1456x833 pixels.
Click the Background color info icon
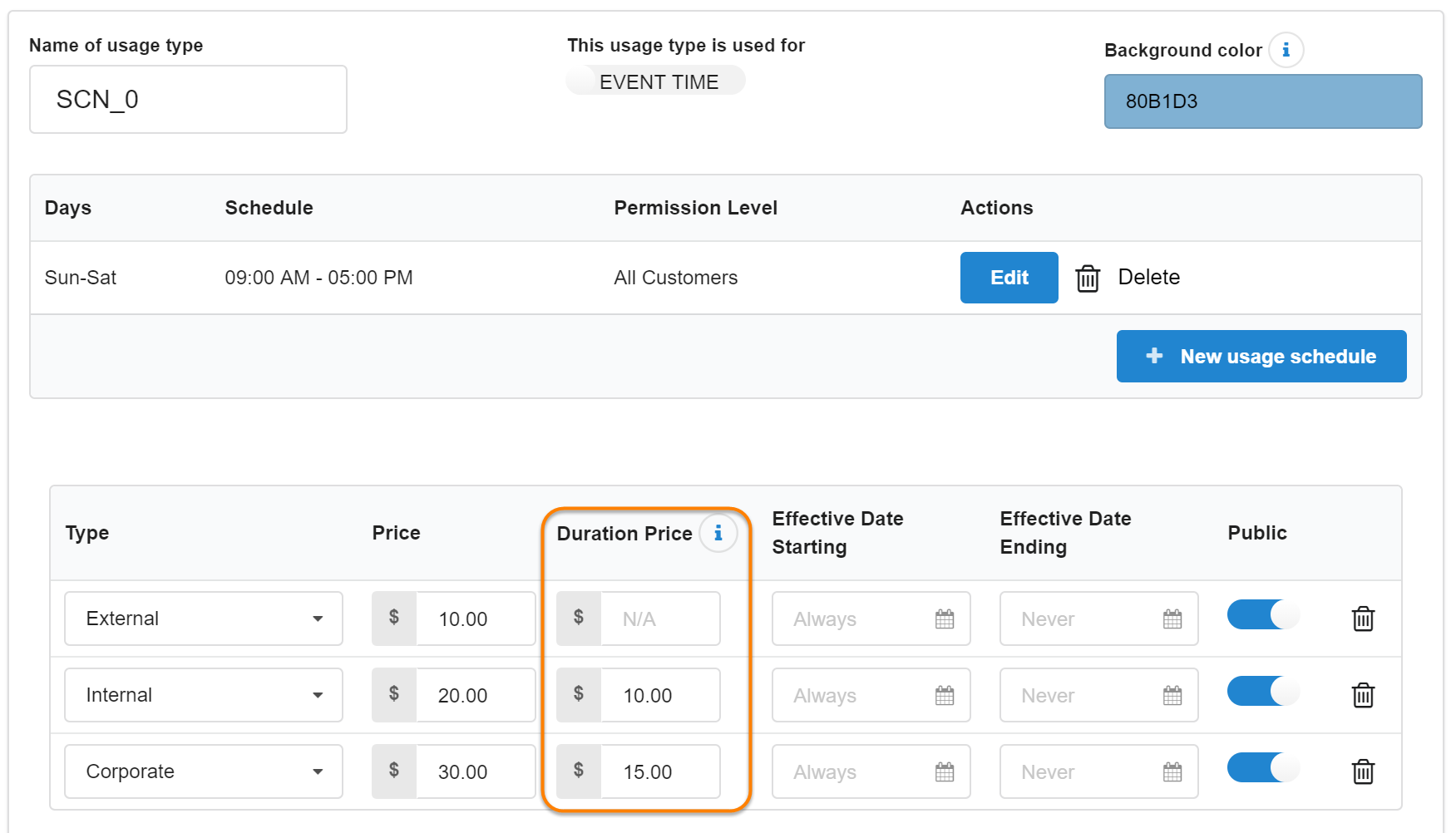1286,50
